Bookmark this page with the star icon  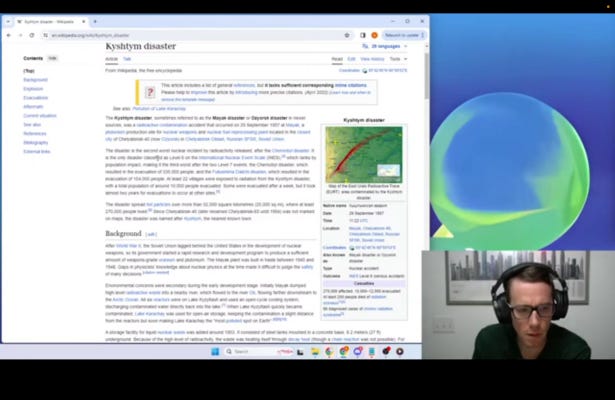pos(347,35)
